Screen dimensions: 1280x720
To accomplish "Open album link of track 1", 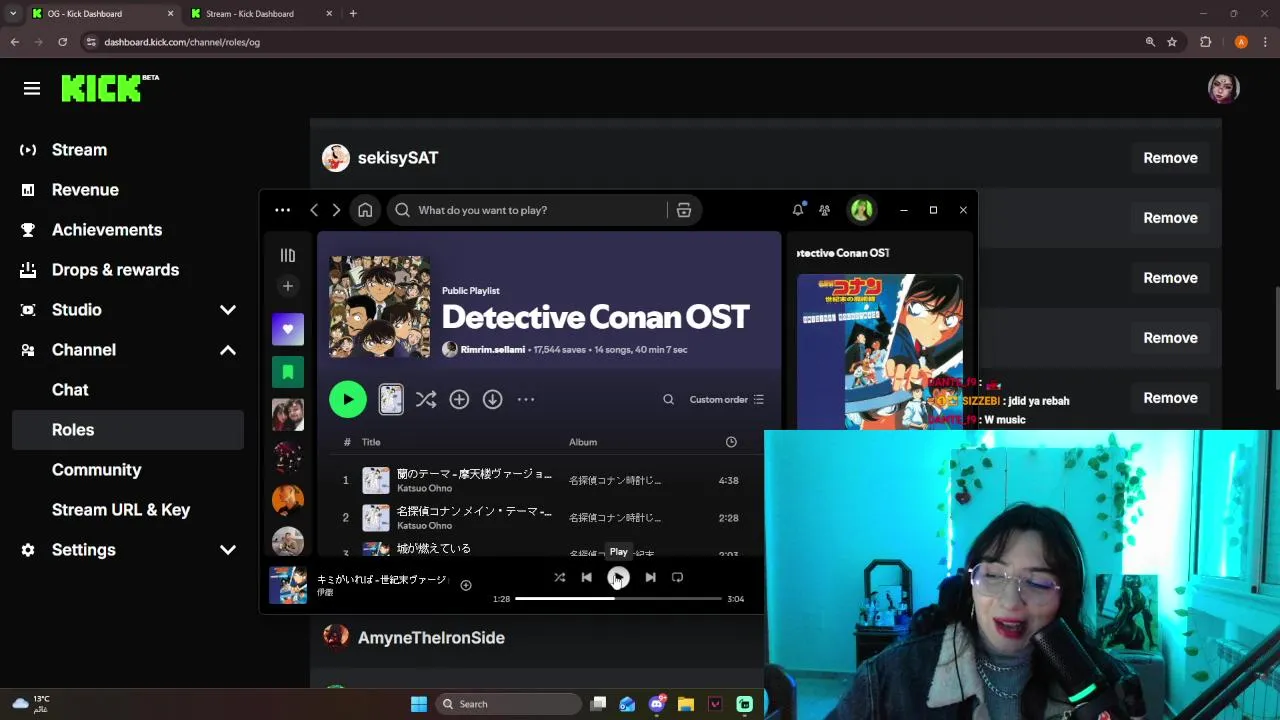I will 615,481.
